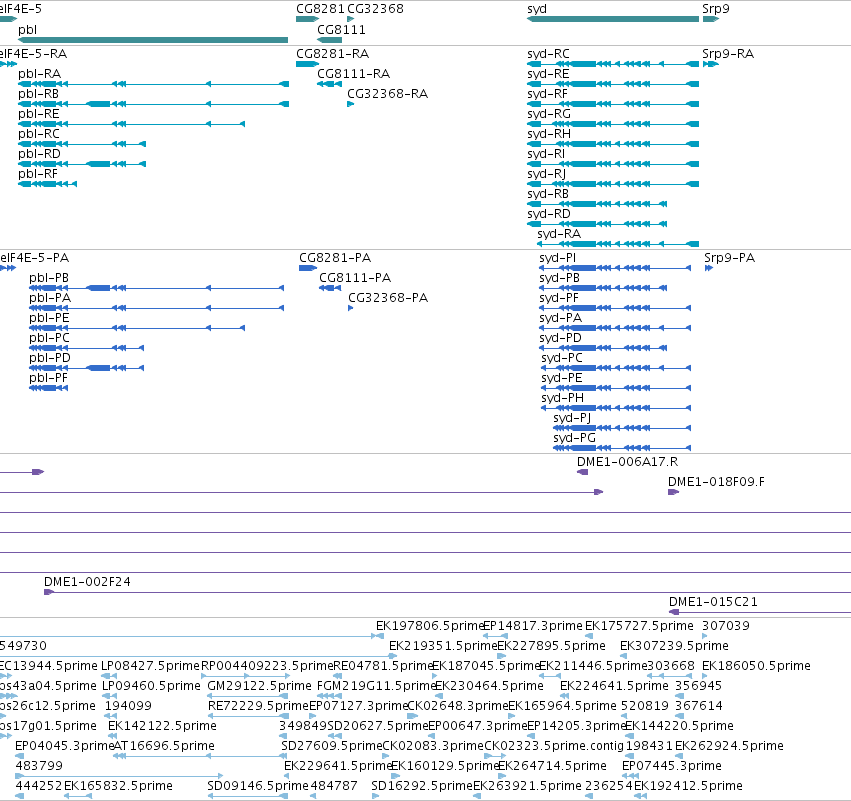This screenshot has width=851, height=801.
Task: Open the CG8281-PA CDS label
Action: 335,258
